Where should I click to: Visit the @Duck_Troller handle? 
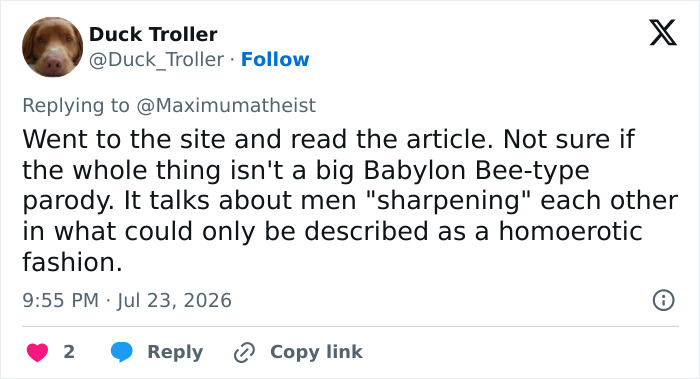click(x=156, y=59)
